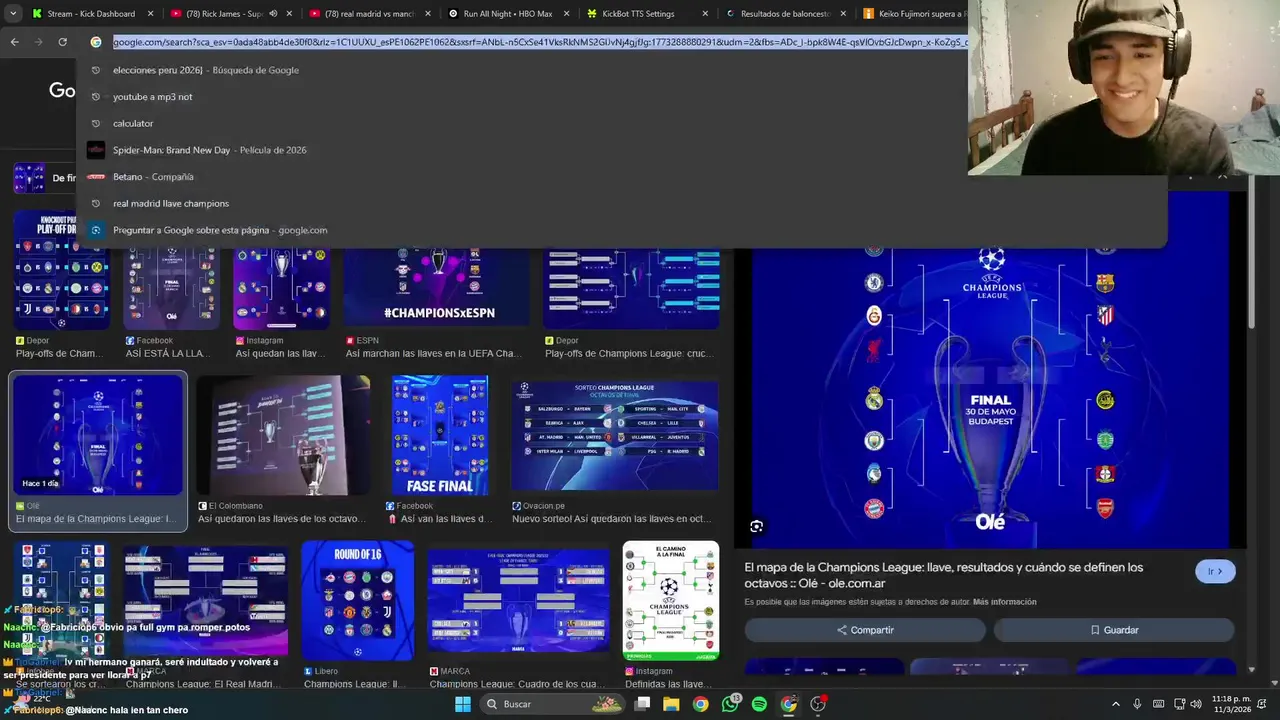1280x720 pixels.
Task: Open Ovacion.pe 'Nuevo sorteo!' image result
Action: click(x=614, y=436)
